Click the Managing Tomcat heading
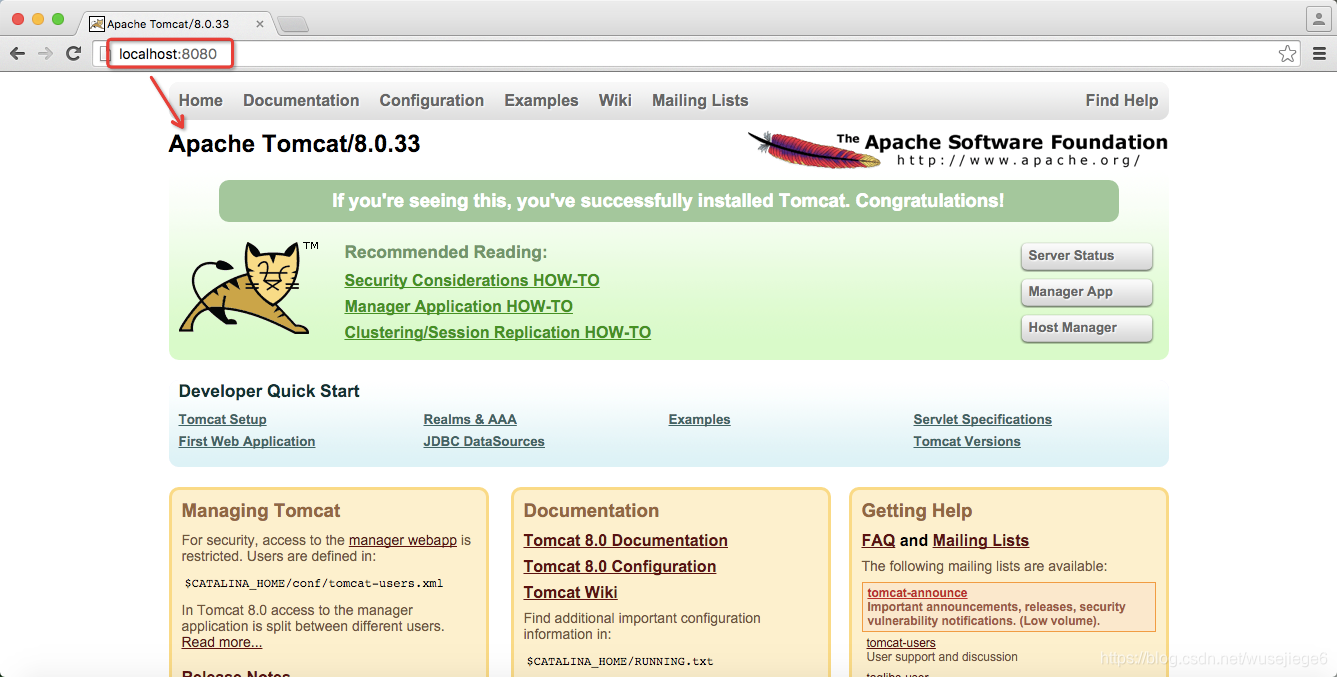The height and width of the screenshot is (677, 1337). (x=261, y=511)
